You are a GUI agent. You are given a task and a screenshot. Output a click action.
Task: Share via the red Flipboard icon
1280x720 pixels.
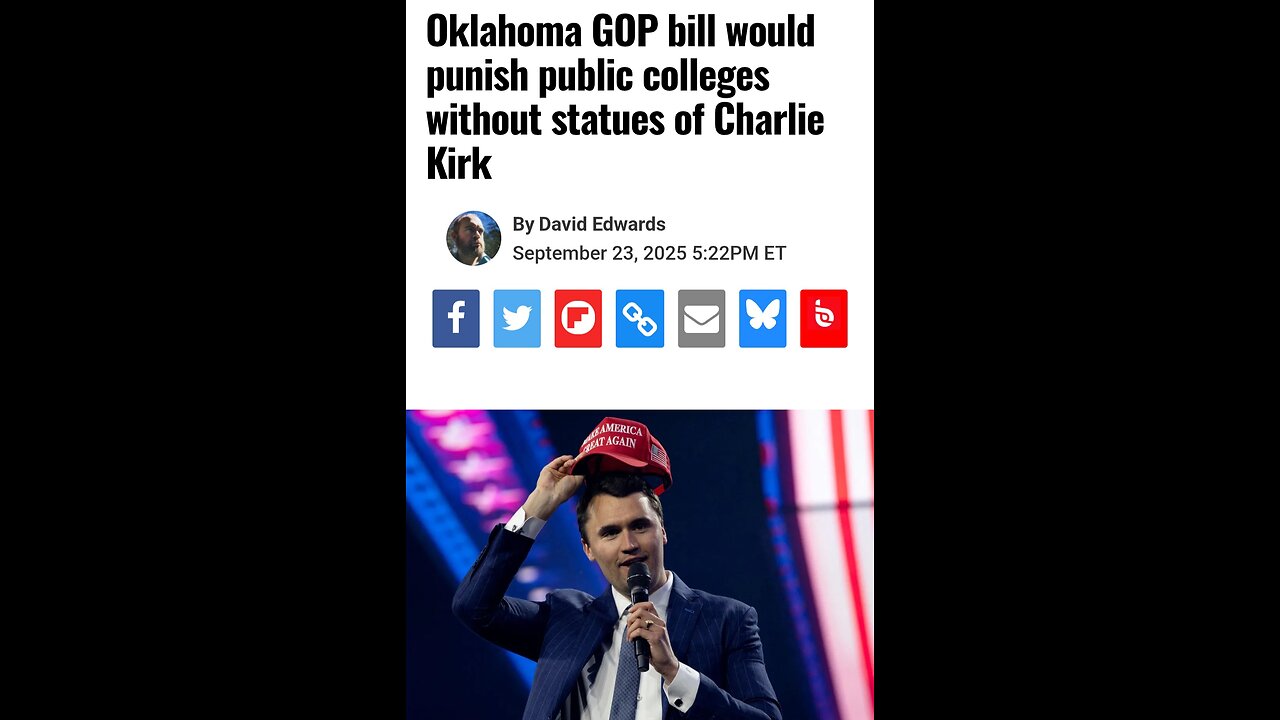pos(578,319)
